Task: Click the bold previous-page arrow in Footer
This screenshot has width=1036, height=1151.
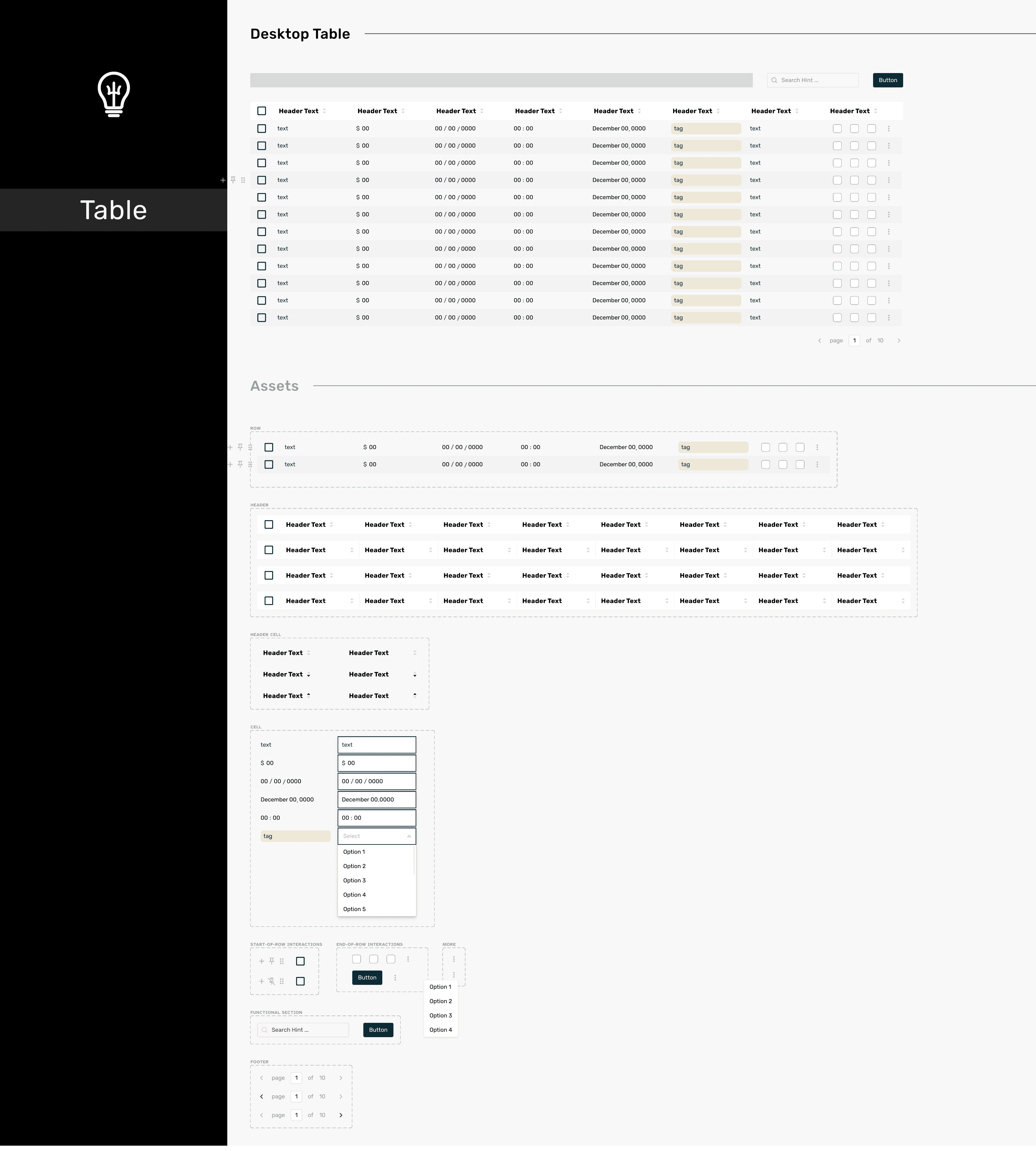Action: point(262,1096)
